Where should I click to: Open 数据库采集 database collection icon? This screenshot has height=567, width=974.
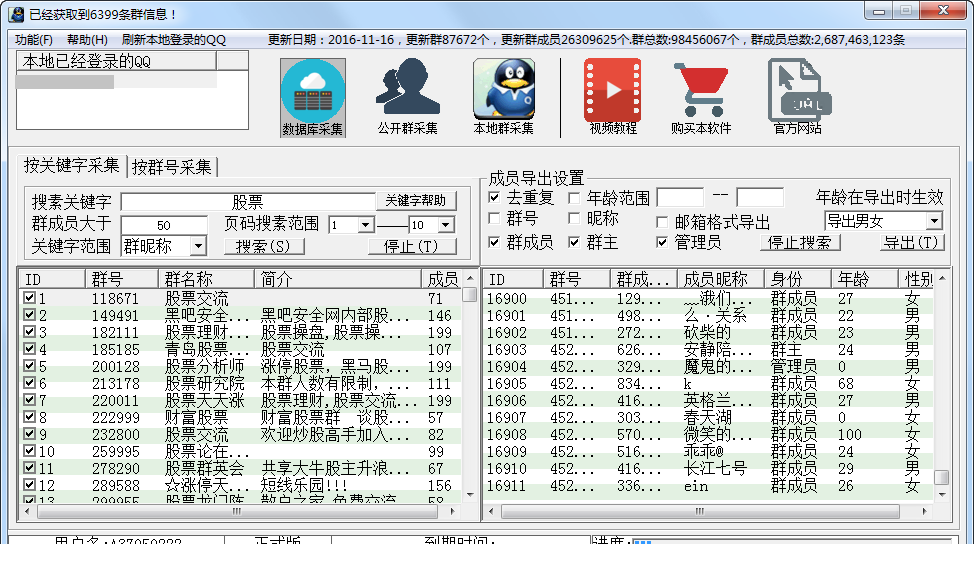pos(312,90)
